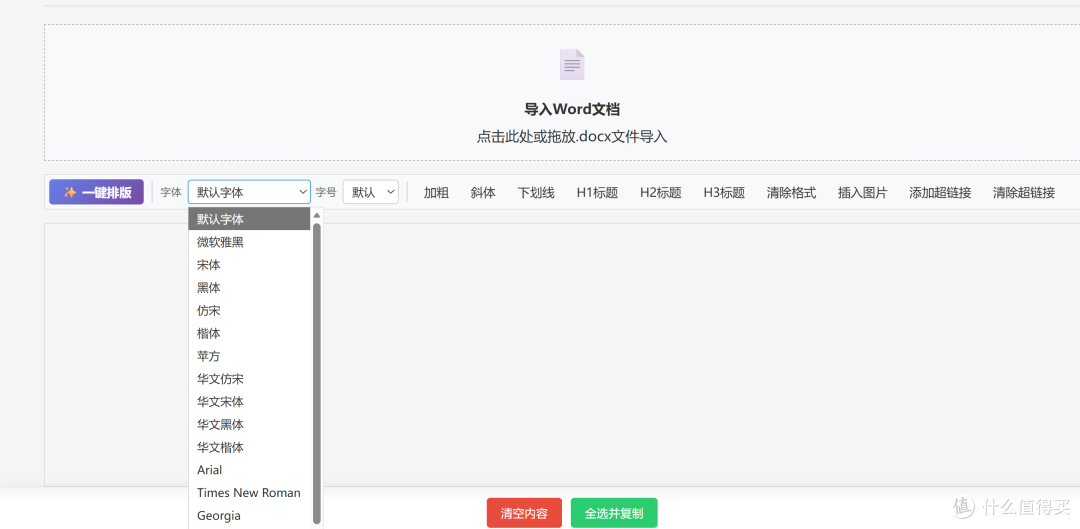Select 宋体 in the font list
1080x529 pixels.
pos(249,264)
